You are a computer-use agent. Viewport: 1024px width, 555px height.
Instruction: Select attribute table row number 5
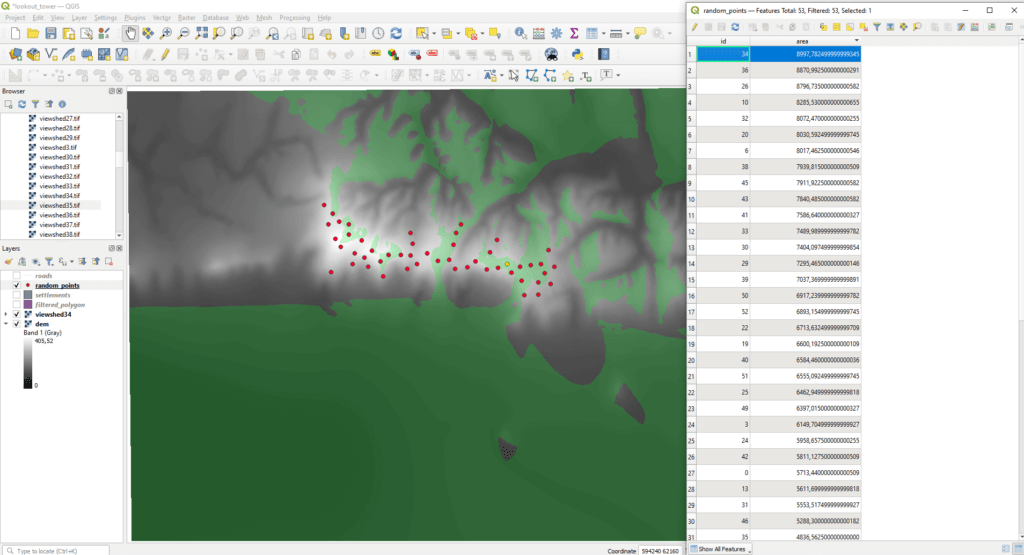[x=691, y=119]
